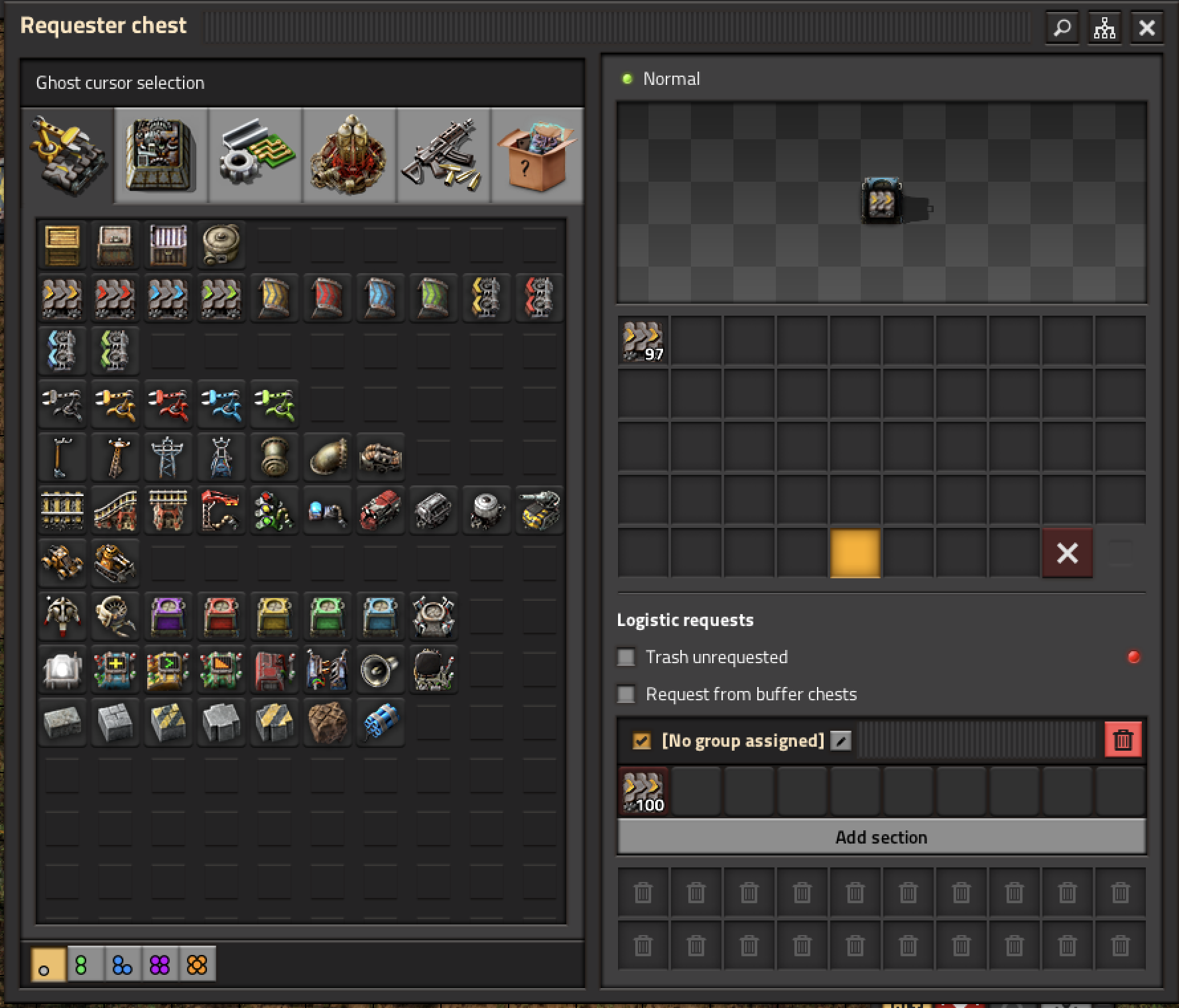
Task: Pick the substation item
Action: coord(221,457)
